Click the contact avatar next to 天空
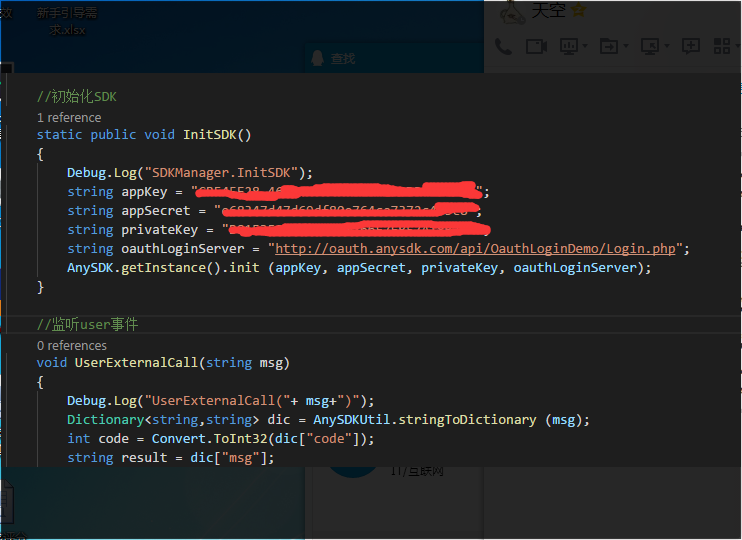The image size is (742, 540). 513,12
